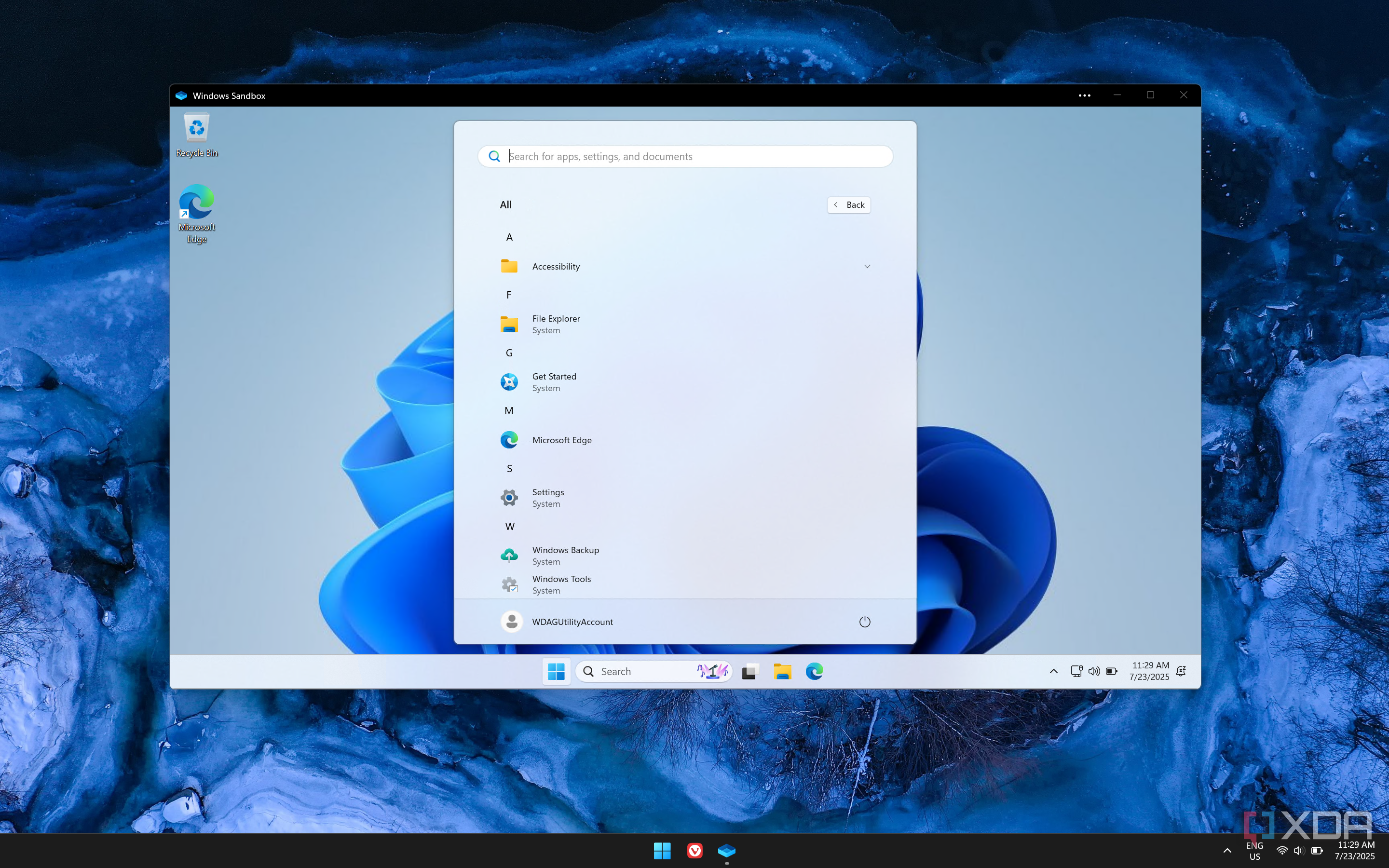1389x868 pixels.
Task: Show hidden icons on host taskbar
Action: pyautogui.click(x=1227, y=851)
